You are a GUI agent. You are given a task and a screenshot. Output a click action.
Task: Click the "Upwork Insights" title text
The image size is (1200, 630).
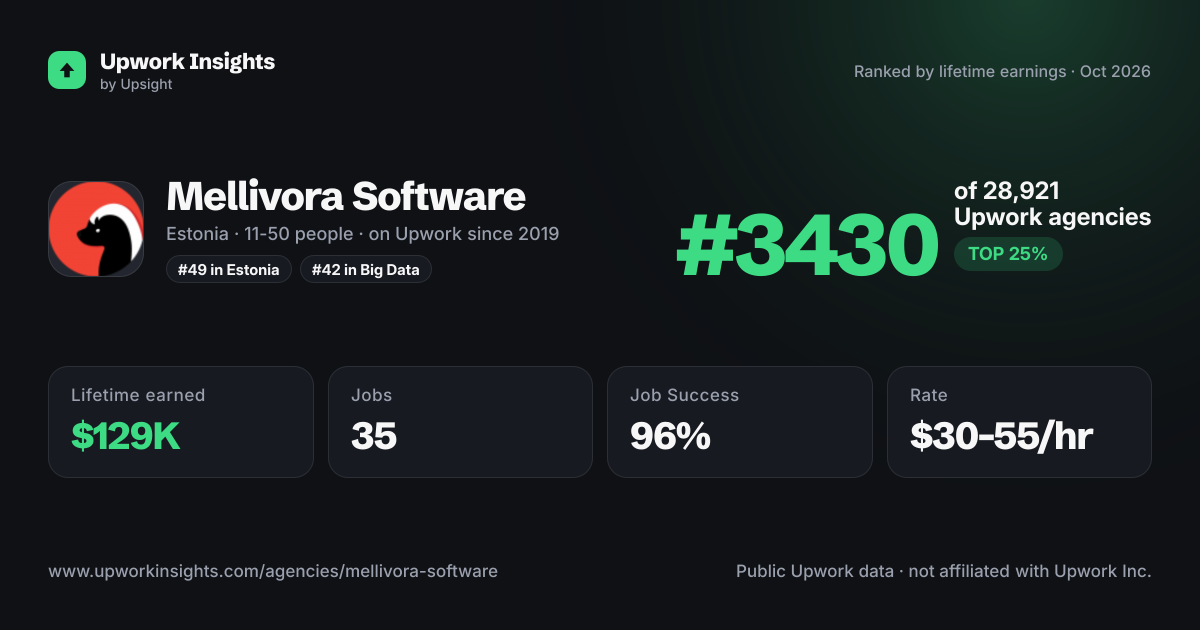click(x=187, y=61)
